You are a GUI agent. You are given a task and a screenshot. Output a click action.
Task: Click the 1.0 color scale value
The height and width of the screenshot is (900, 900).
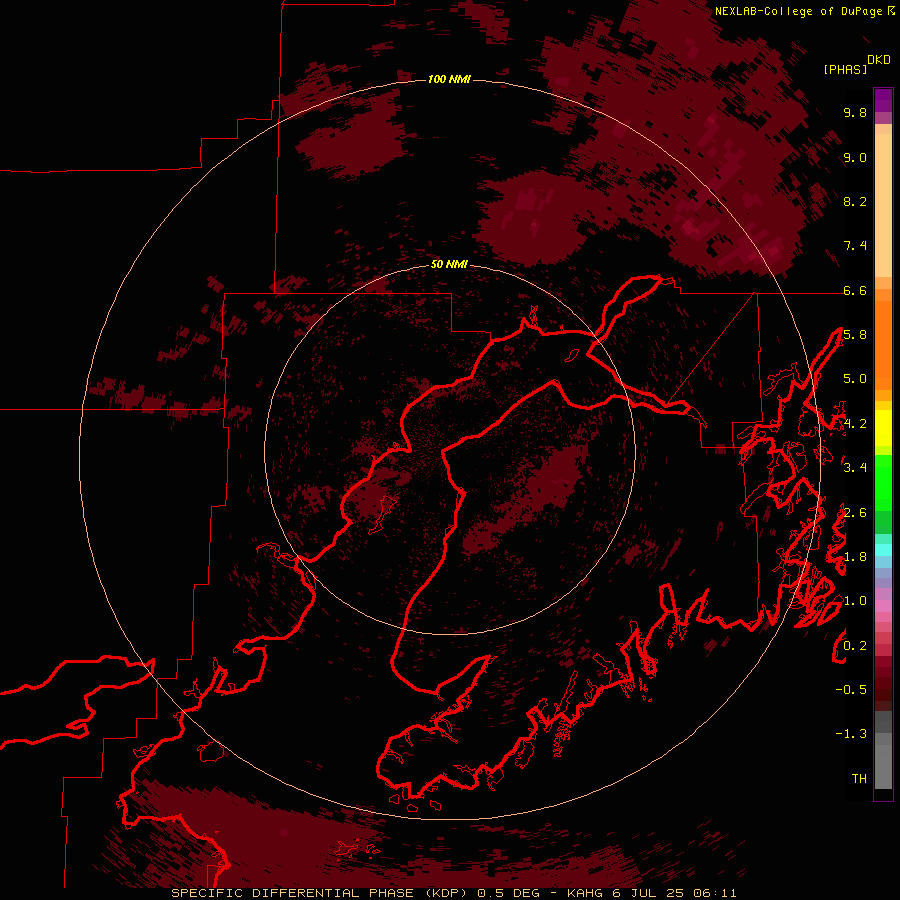tap(855, 601)
